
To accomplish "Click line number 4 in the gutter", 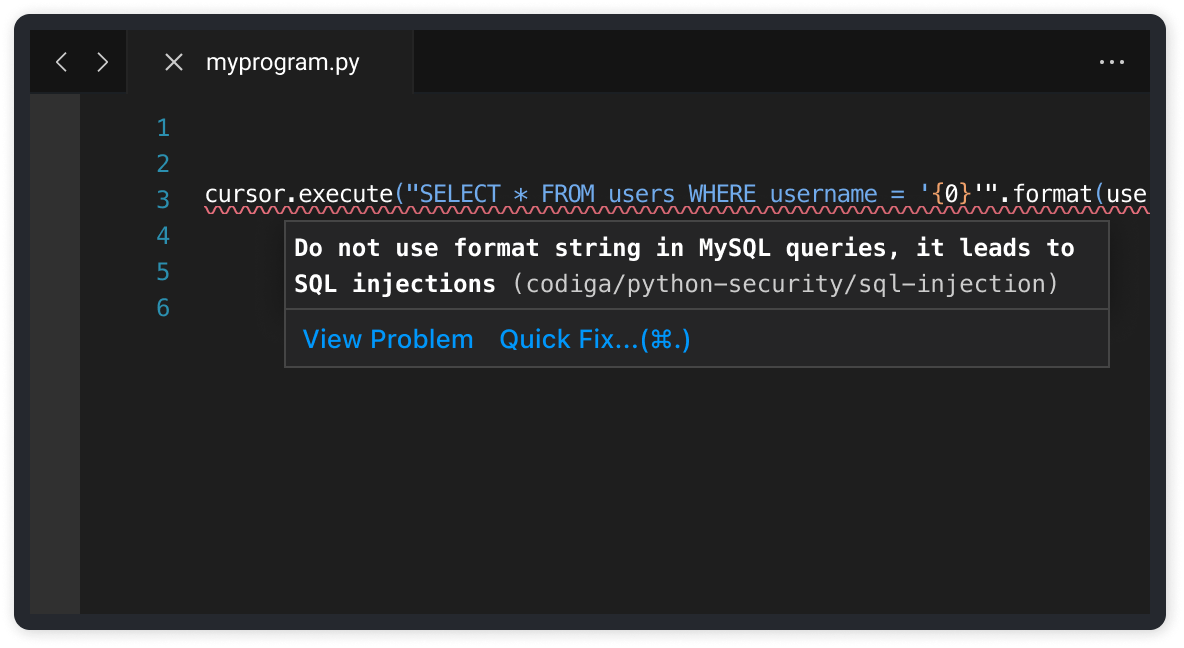I will coord(163,235).
